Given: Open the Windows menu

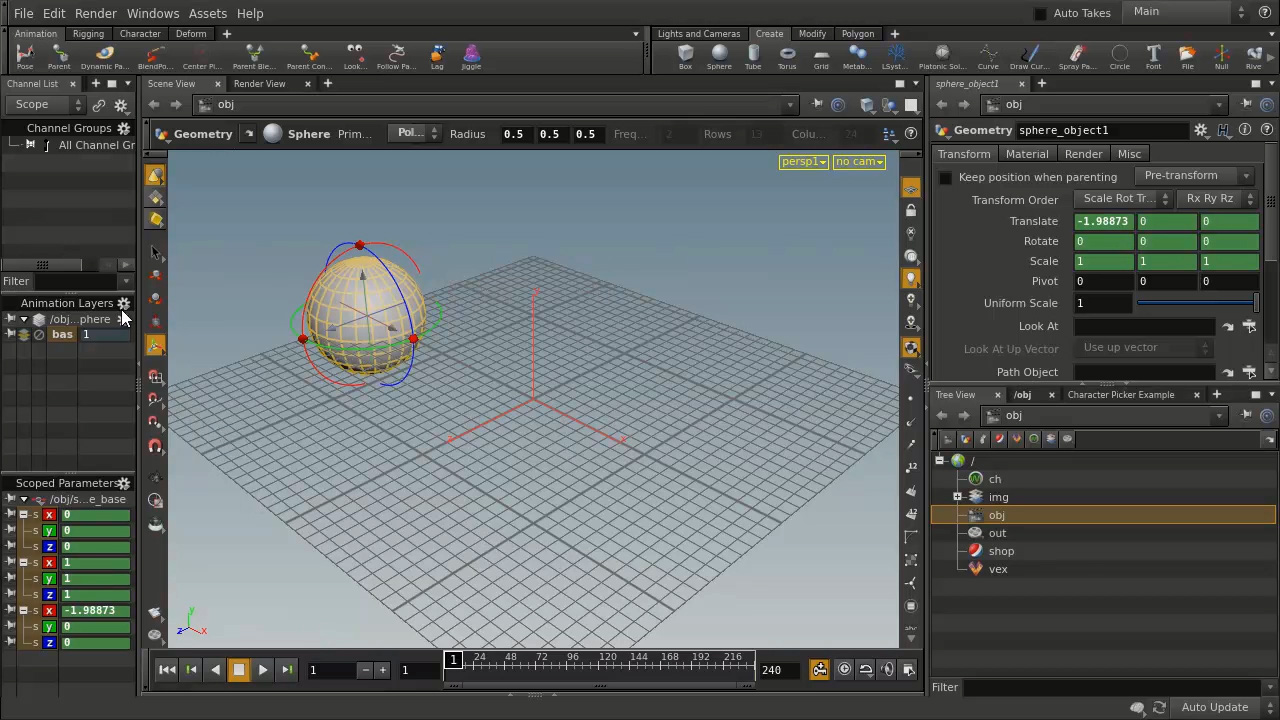Looking at the screenshot, I should pyautogui.click(x=152, y=13).
